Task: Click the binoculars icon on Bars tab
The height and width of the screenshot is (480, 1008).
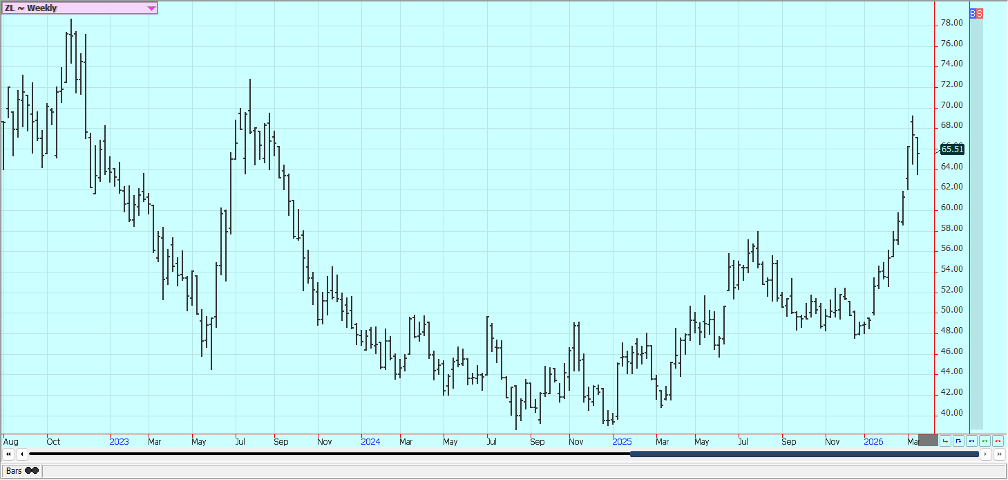Action: pyautogui.click(x=31, y=470)
